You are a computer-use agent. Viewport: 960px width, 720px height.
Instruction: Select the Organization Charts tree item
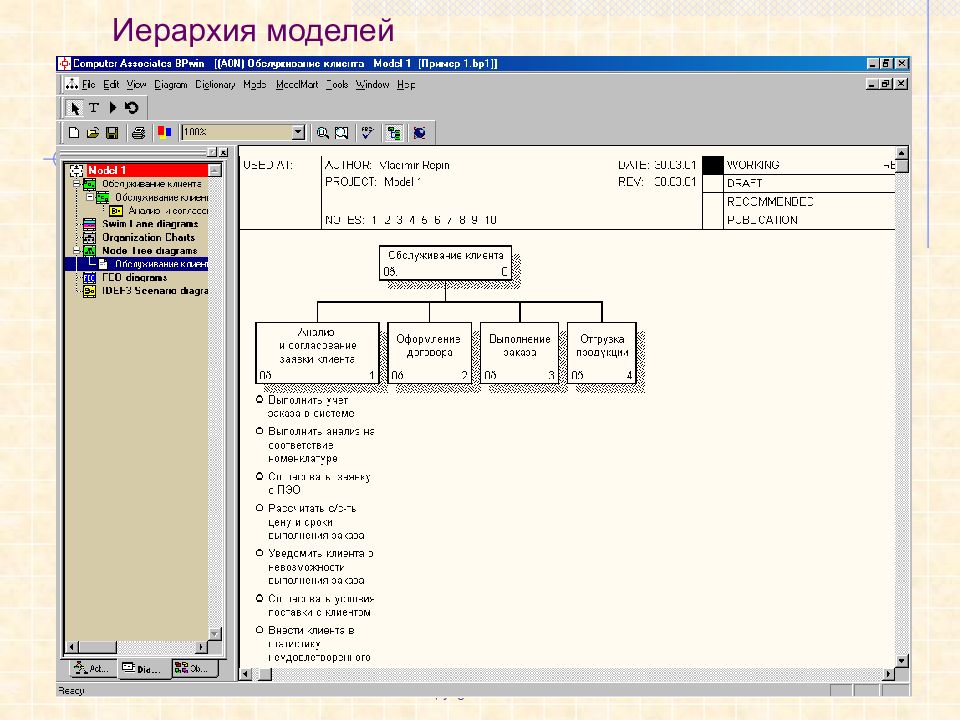pos(148,238)
